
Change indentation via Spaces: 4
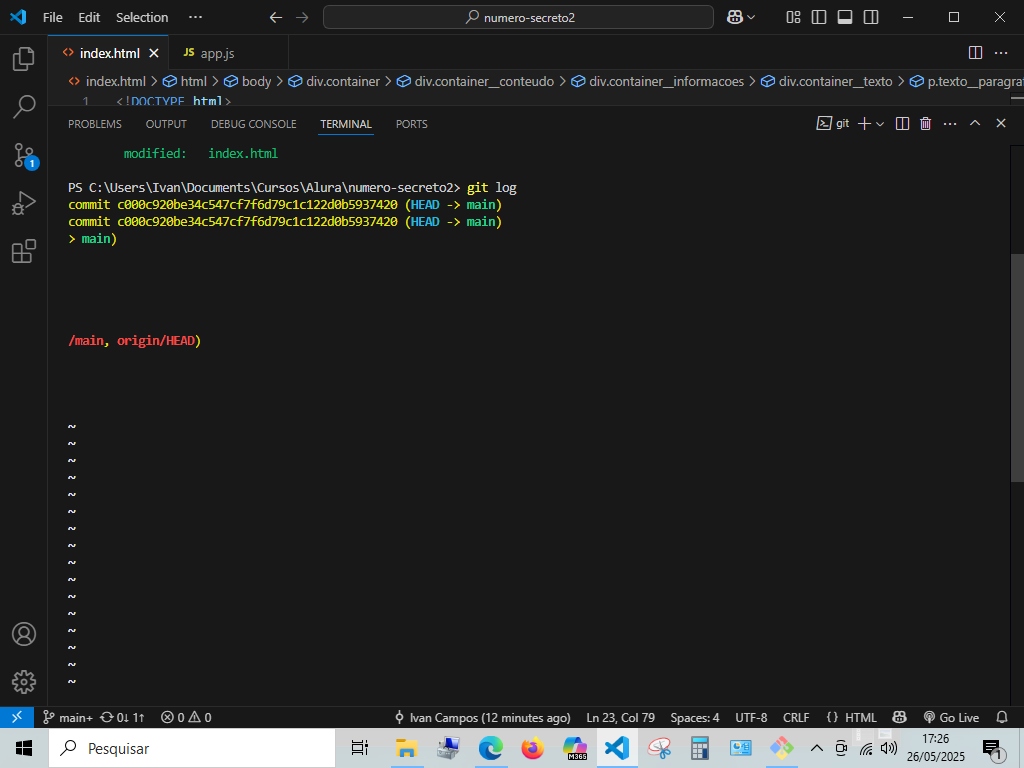695,717
